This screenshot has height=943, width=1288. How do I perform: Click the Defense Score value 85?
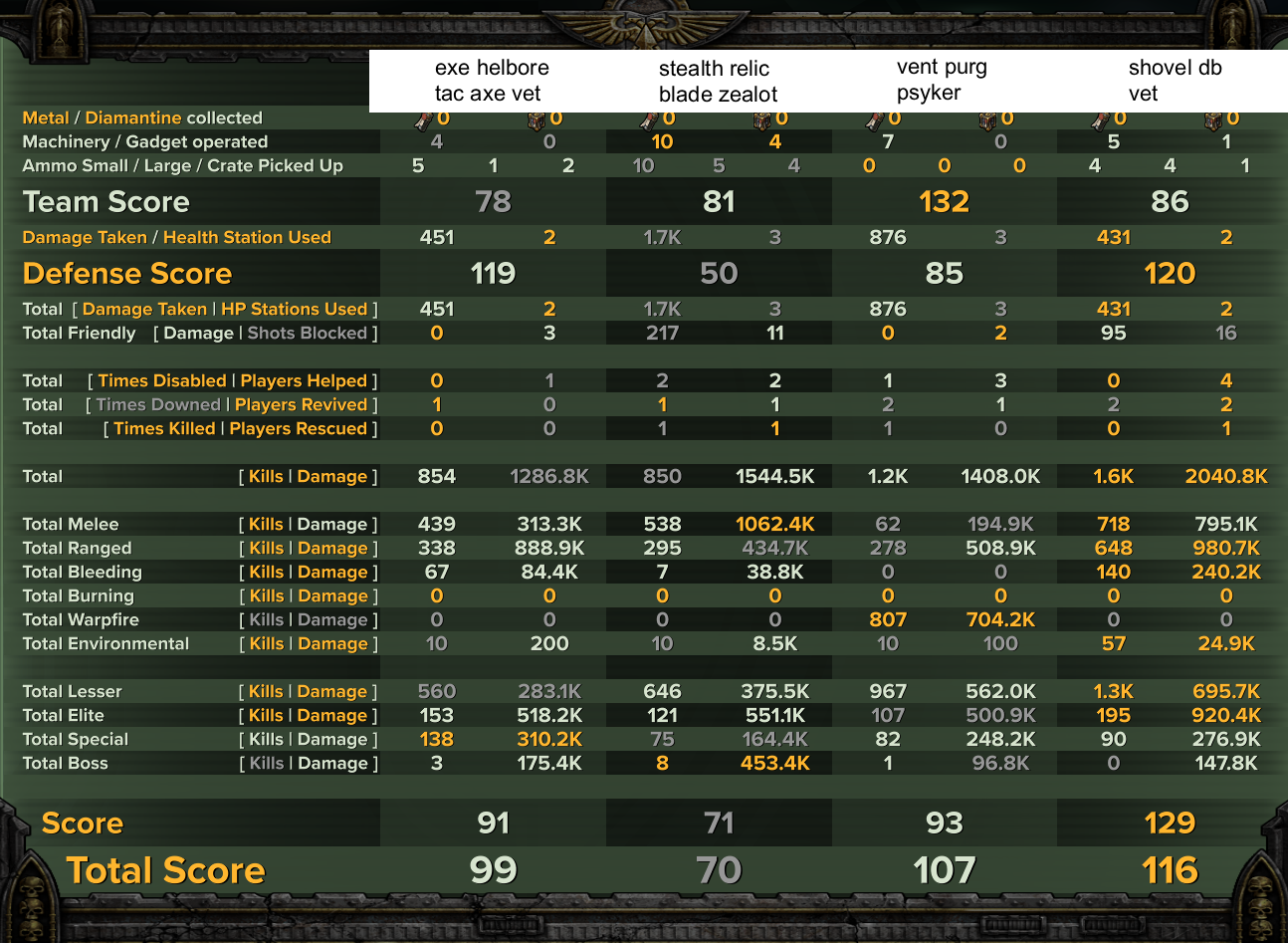(945, 274)
